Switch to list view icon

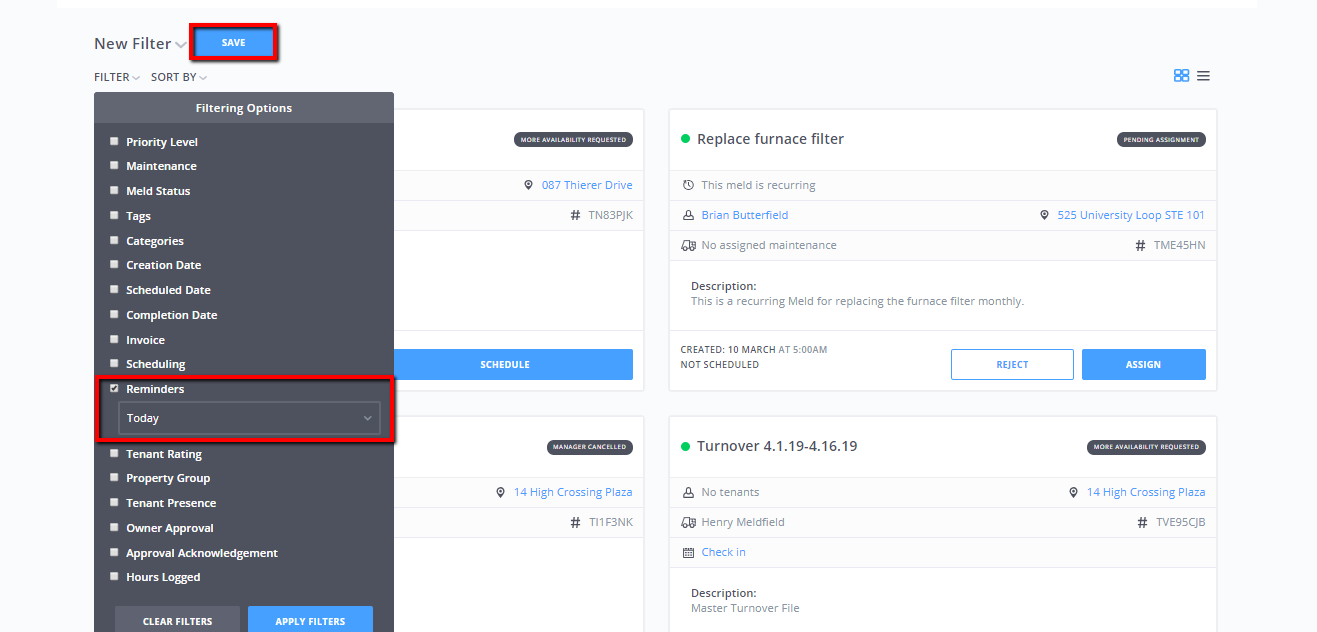click(x=1203, y=76)
